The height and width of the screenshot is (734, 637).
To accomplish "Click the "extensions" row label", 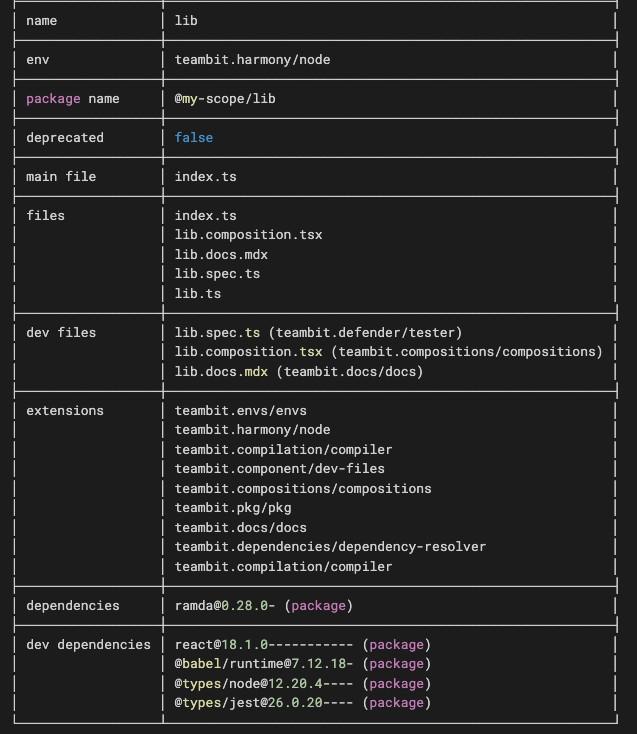I will [65, 411].
